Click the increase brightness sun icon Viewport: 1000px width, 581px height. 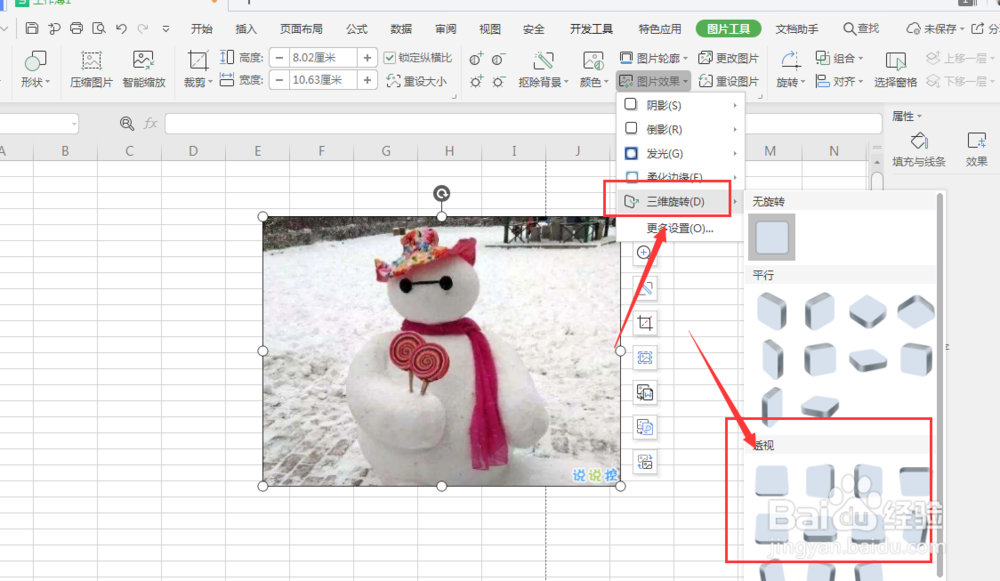click(476, 82)
